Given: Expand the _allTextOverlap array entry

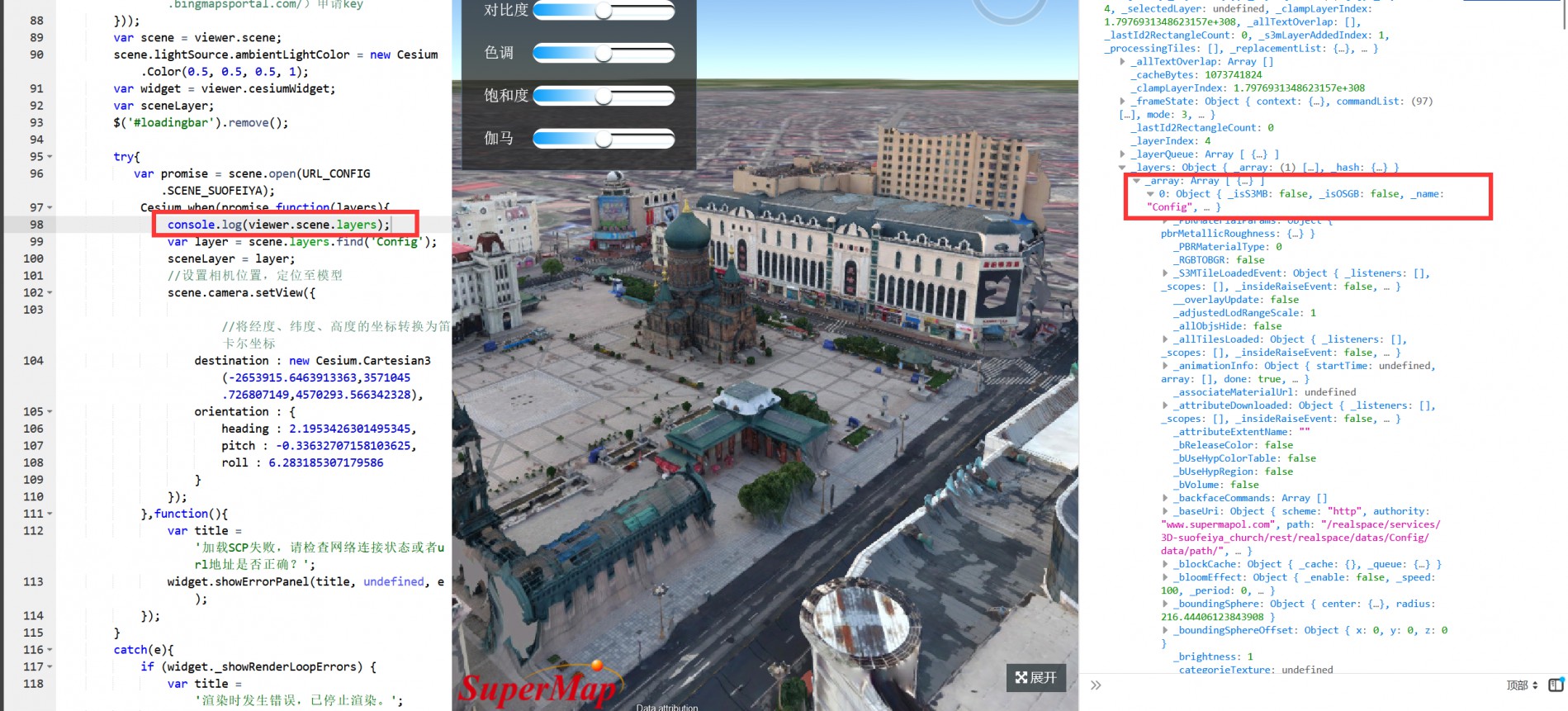Looking at the screenshot, I should (1123, 62).
